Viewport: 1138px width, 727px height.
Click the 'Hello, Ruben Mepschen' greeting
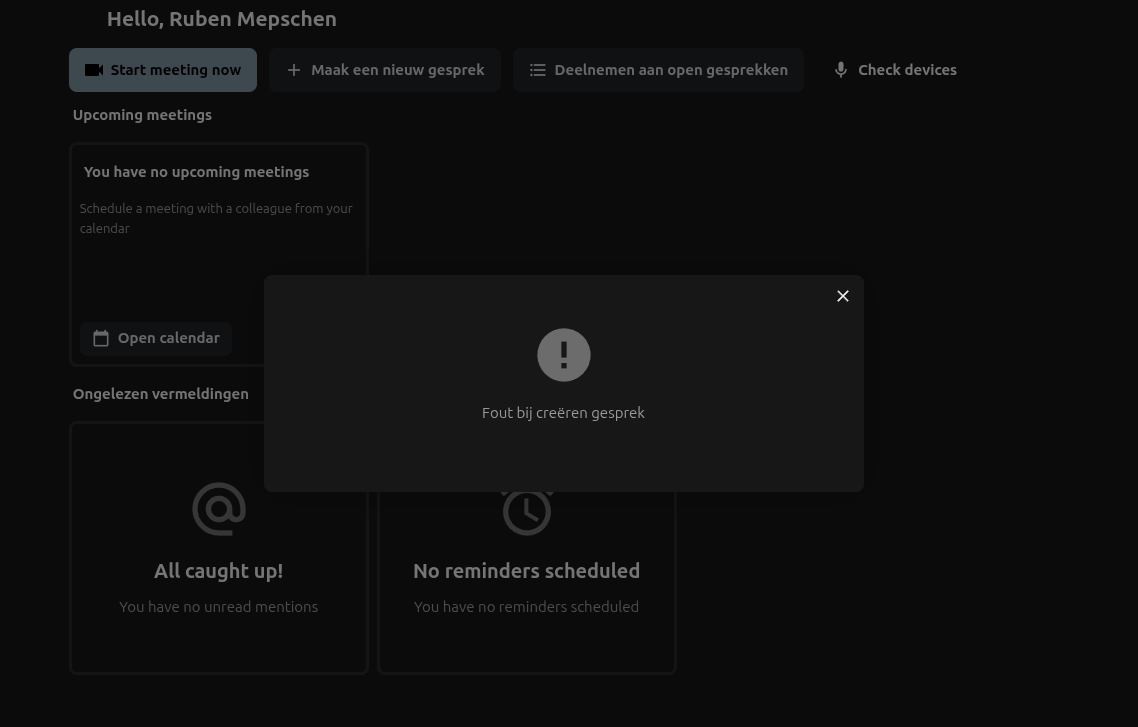click(x=221, y=19)
